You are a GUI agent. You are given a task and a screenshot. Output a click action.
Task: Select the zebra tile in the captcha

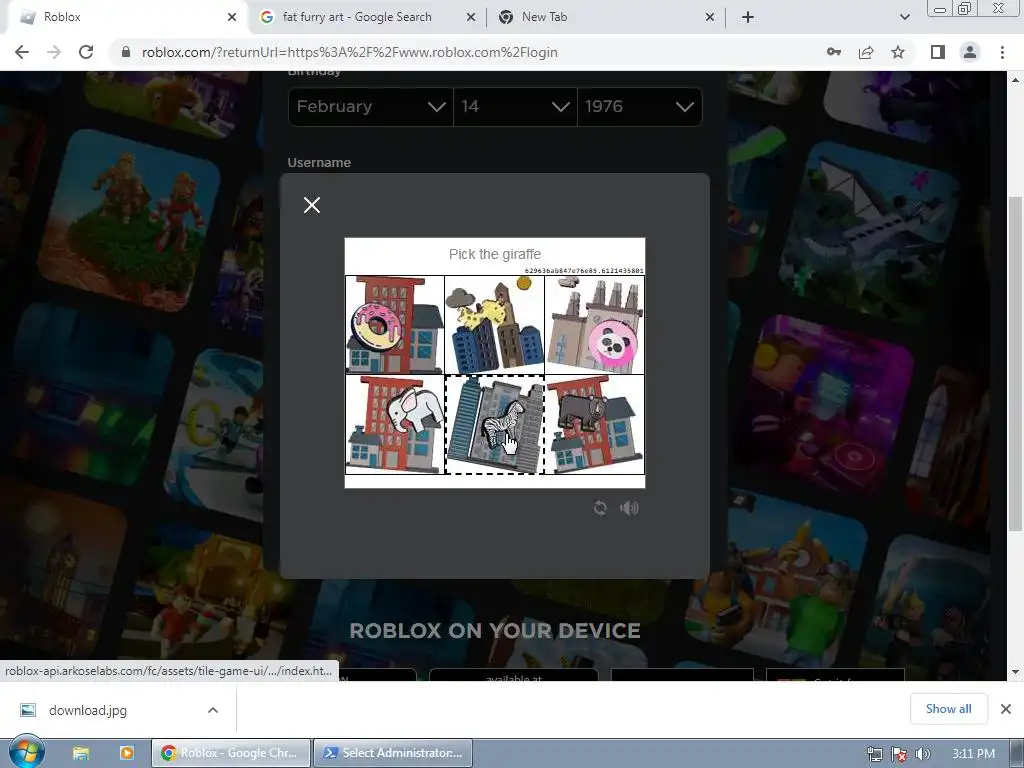pos(494,424)
